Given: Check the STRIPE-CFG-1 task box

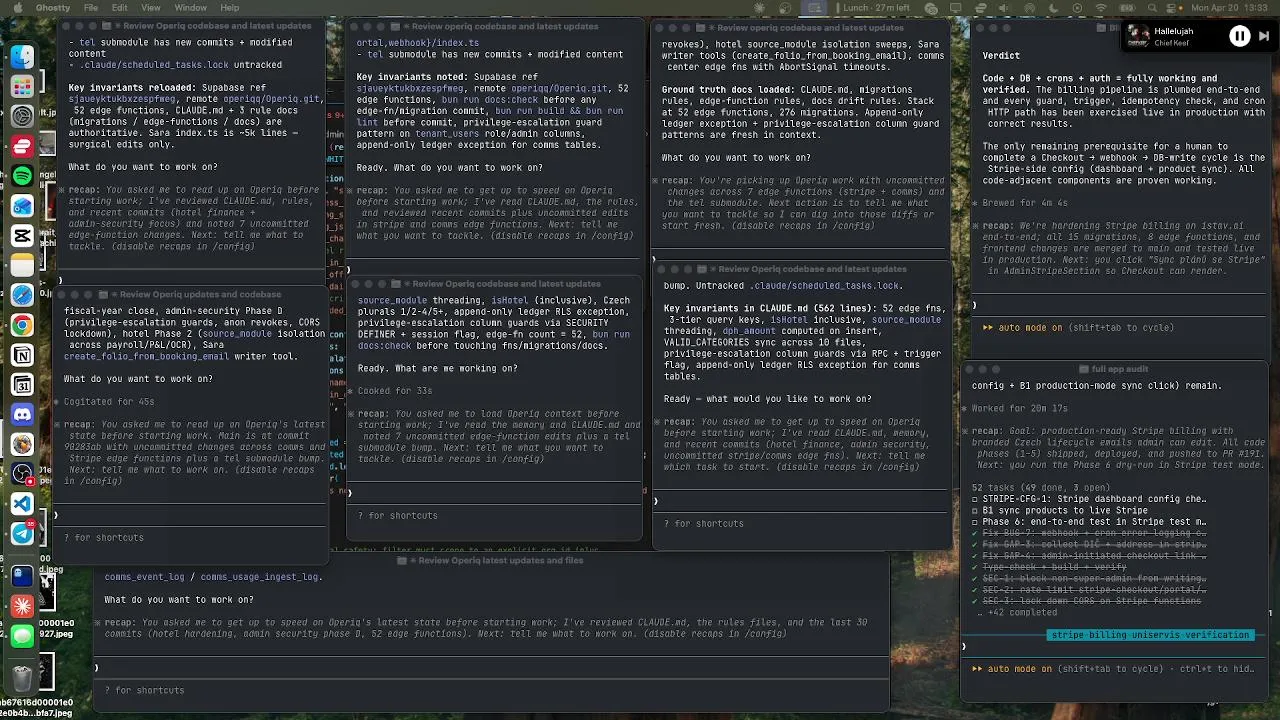Looking at the screenshot, I should click(975, 499).
